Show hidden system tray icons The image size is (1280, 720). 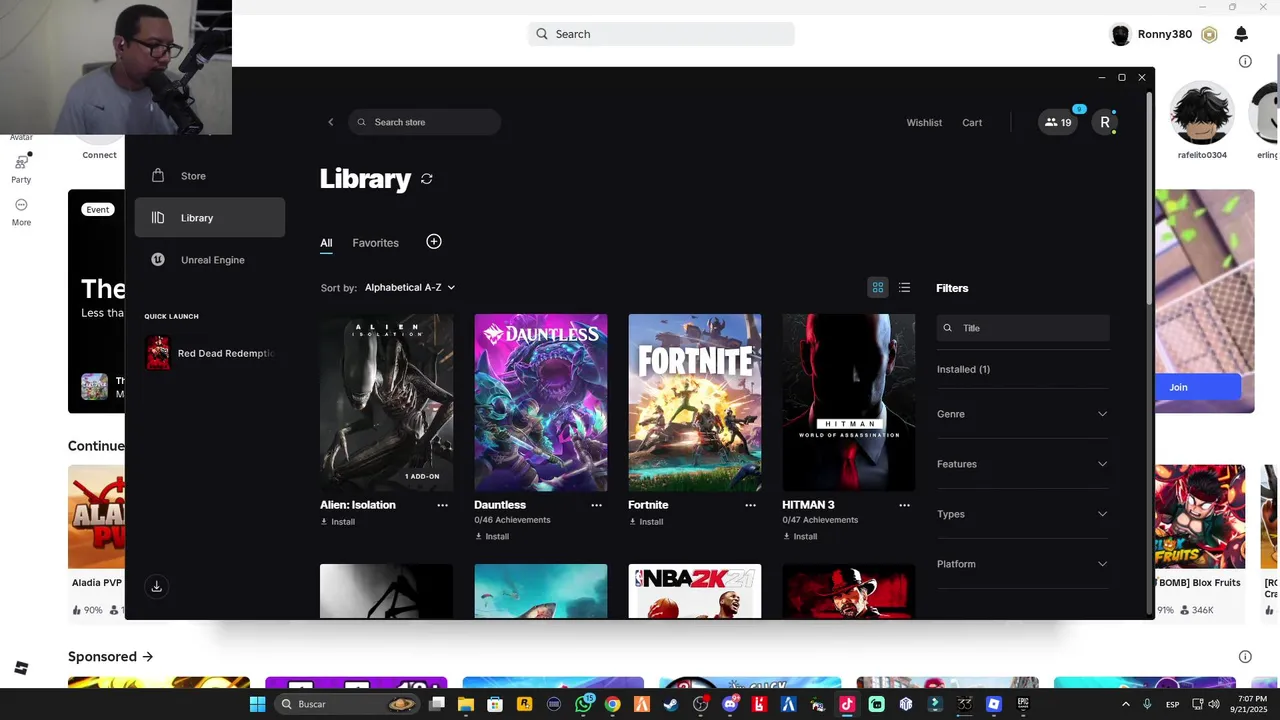tap(1125, 704)
